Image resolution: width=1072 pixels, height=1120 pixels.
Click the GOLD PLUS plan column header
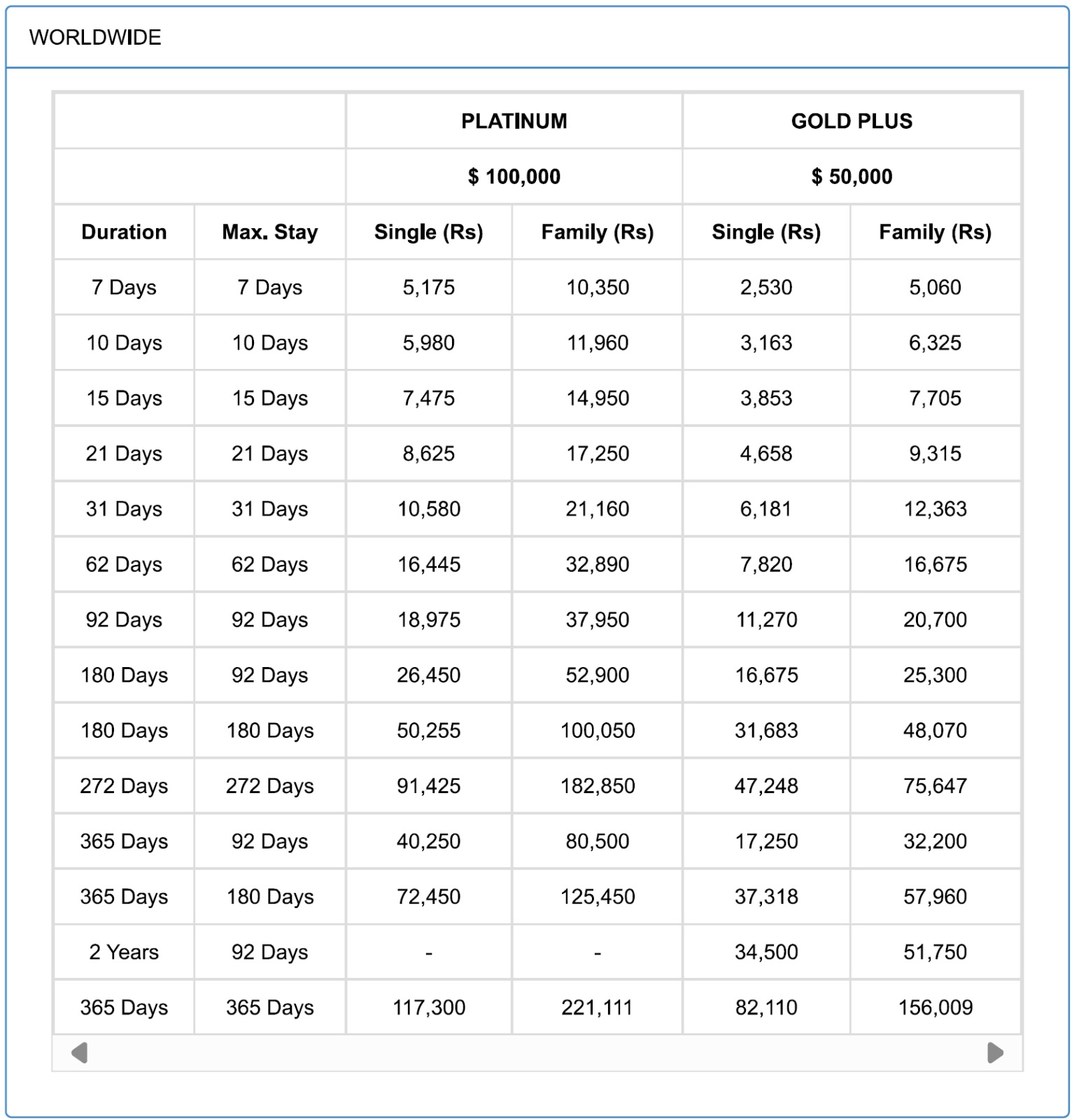851,121
